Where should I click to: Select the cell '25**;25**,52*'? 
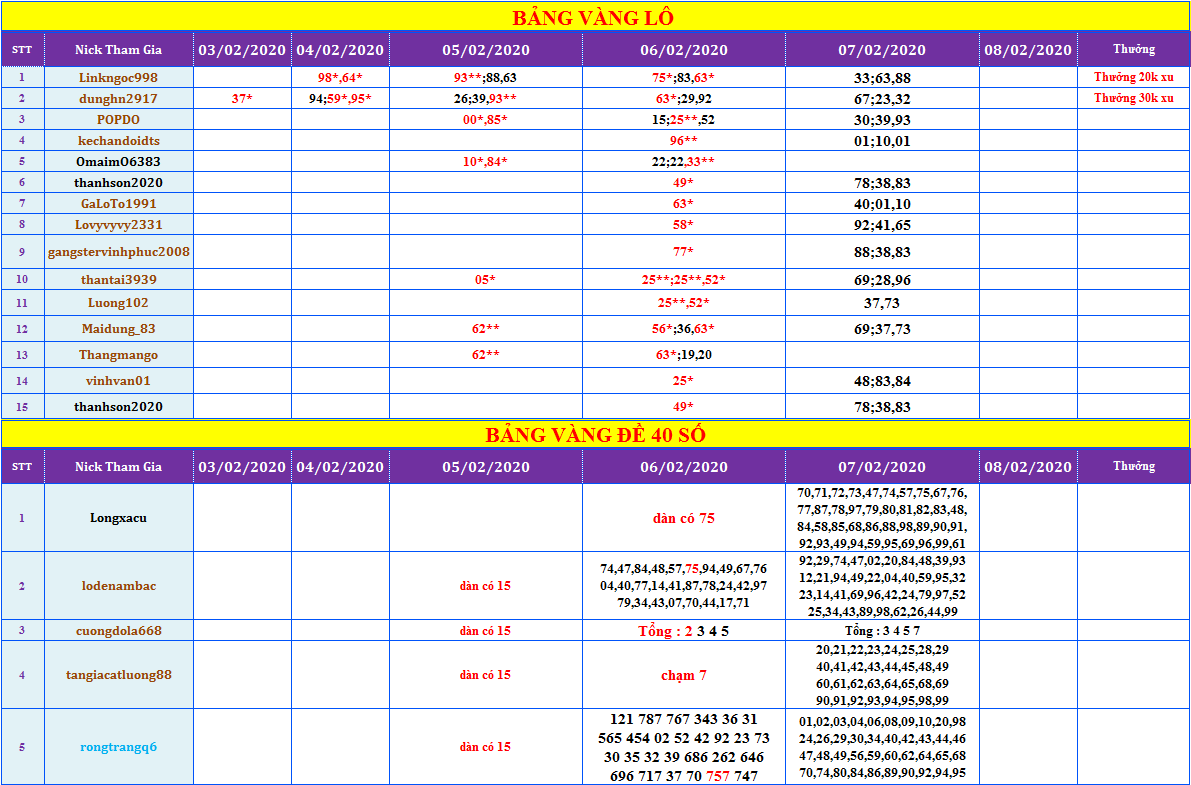(684, 280)
